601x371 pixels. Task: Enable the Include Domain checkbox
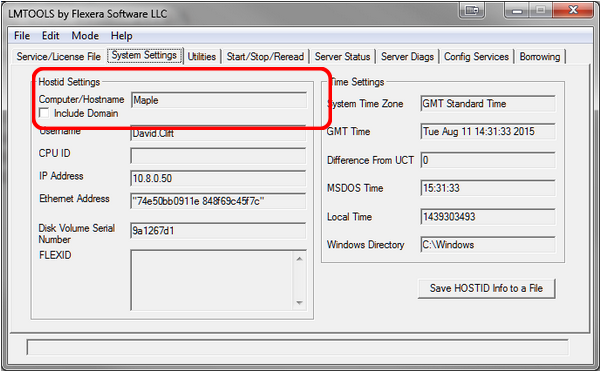[44, 113]
